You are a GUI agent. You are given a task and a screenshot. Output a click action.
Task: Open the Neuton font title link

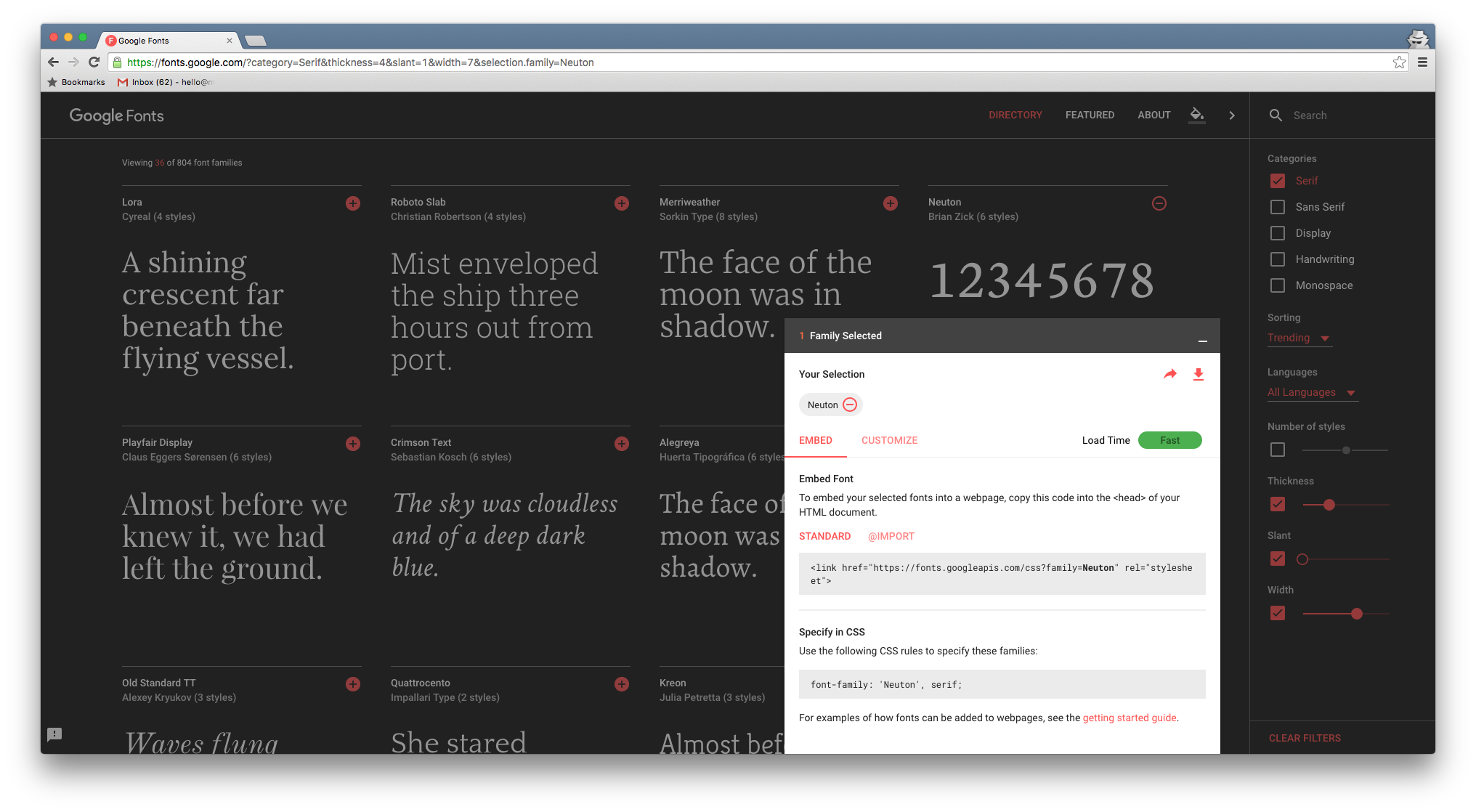[x=944, y=202]
